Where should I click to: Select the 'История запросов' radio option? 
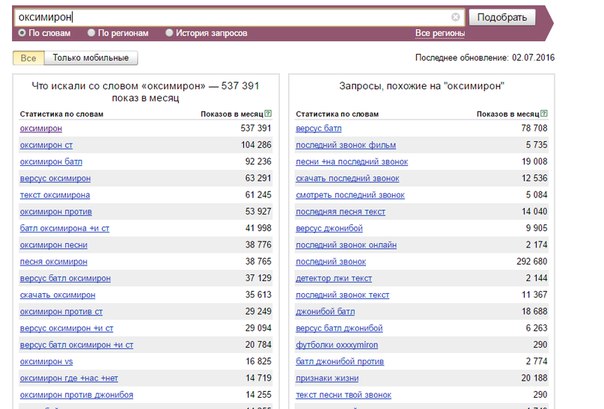169,33
